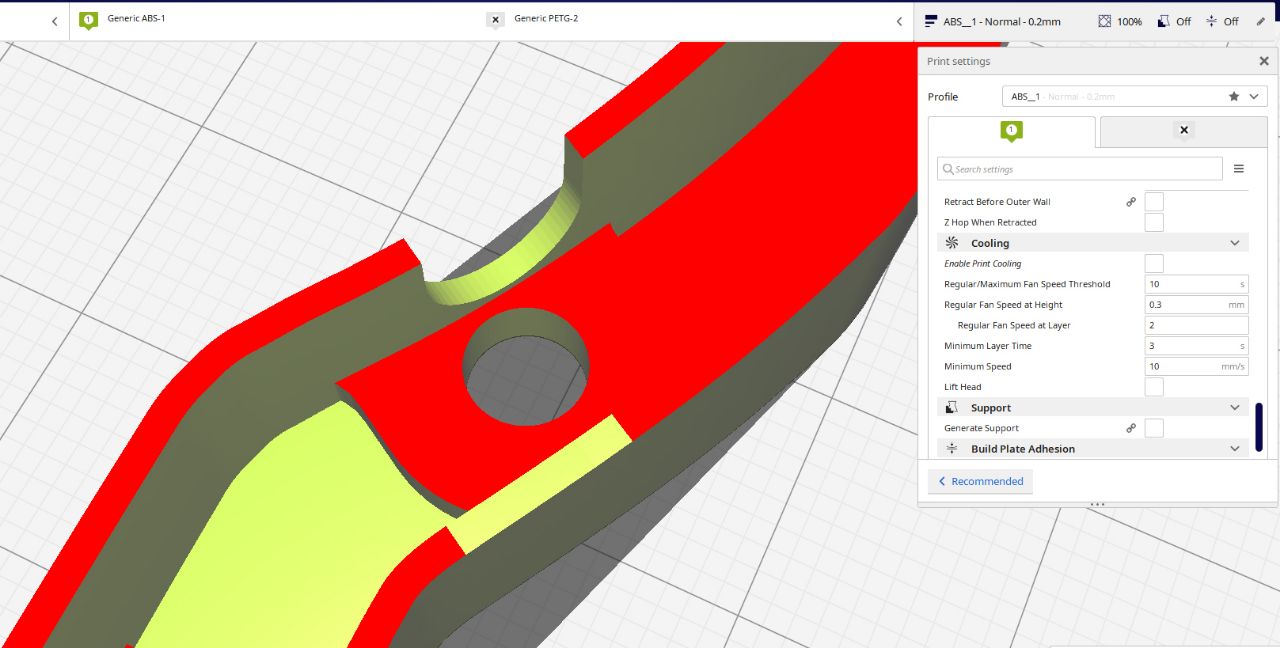Click the link icon beside Generate Support

tap(1131, 428)
